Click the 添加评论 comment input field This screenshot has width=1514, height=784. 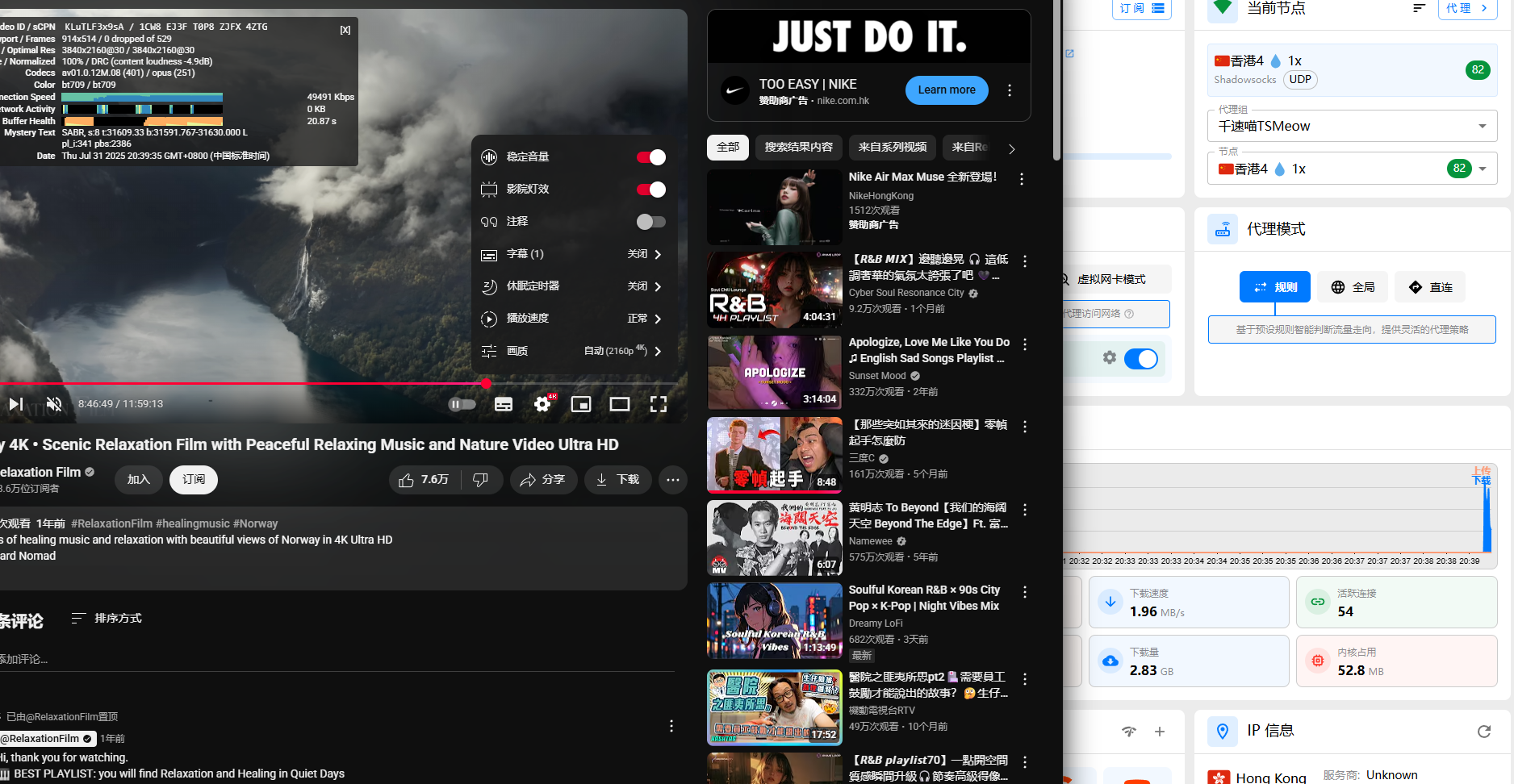[337, 659]
